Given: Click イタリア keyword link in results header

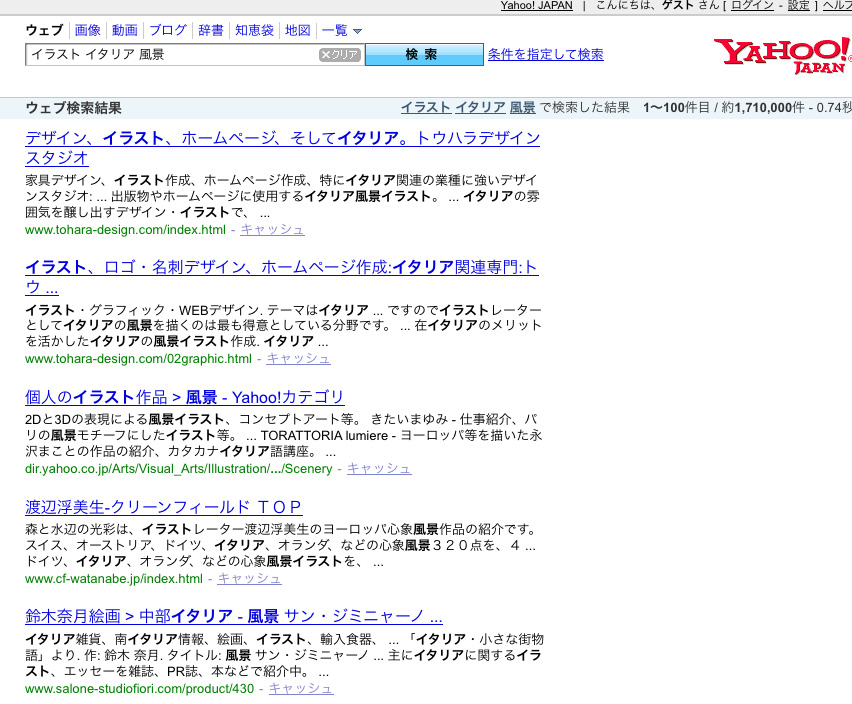Looking at the screenshot, I should pos(480,108).
